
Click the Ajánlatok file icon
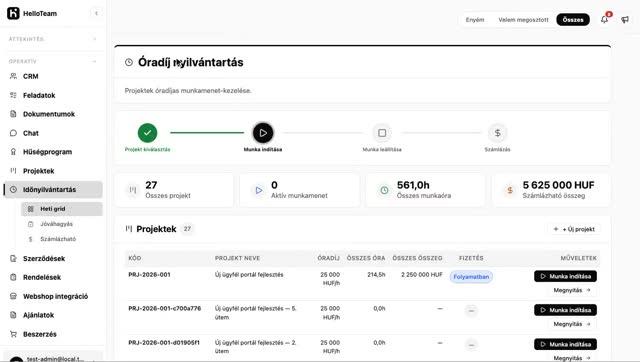13,315
